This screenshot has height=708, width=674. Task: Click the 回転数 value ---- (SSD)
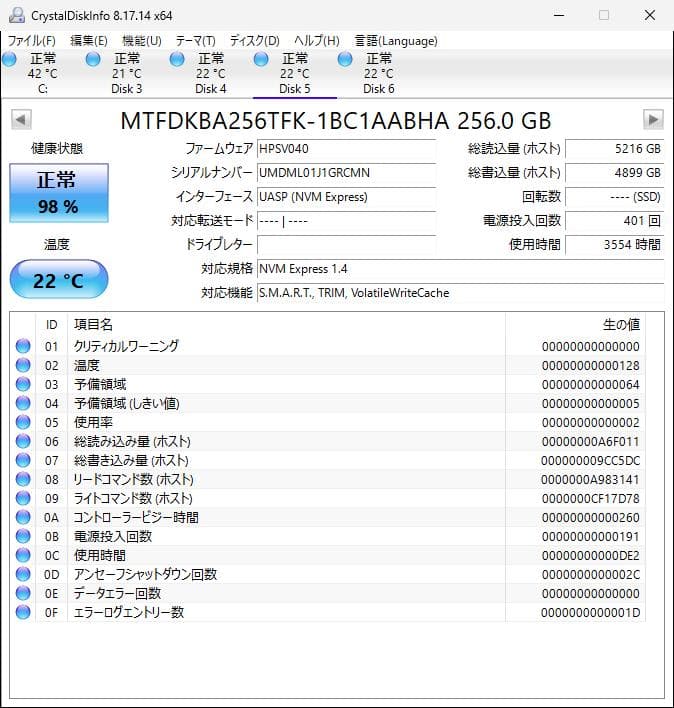[614, 197]
